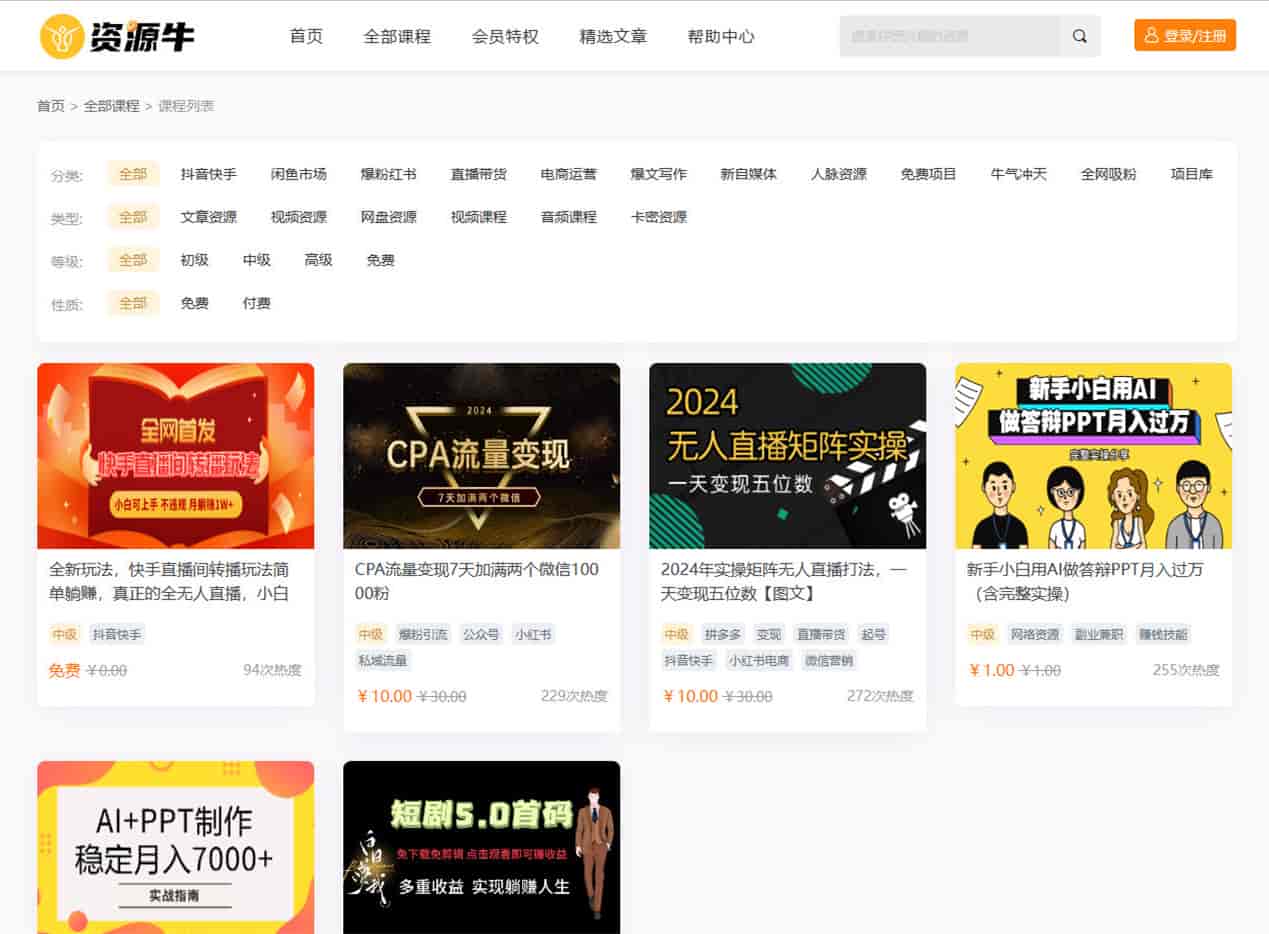Open the CPA流量变现 course thumbnail
This screenshot has height=934, width=1269.
coord(481,456)
